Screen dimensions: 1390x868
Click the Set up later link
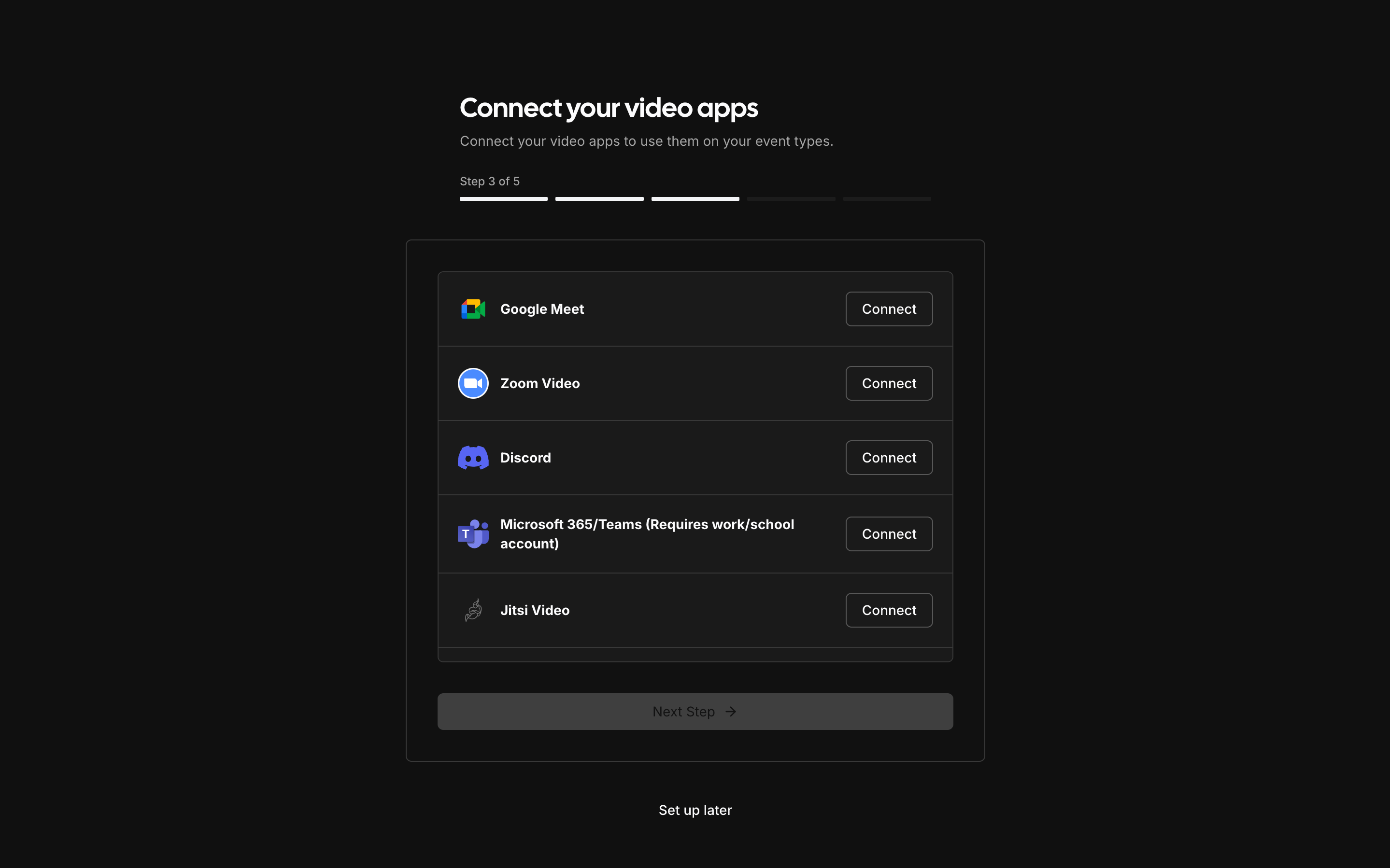coord(695,810)
